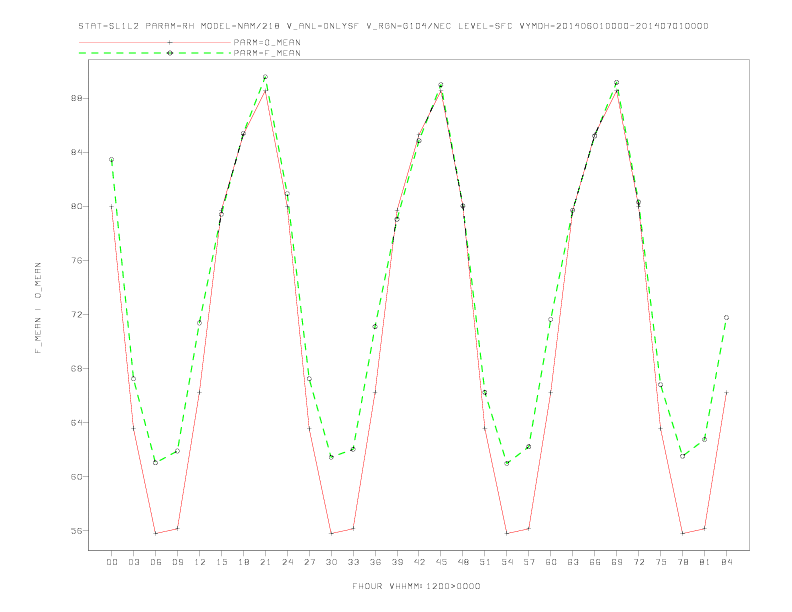Click y-axis tick label 76

click(77, 261)
